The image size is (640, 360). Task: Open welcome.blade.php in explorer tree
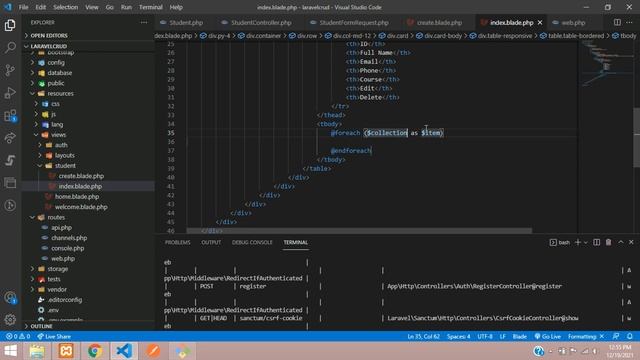pos(88,207)
